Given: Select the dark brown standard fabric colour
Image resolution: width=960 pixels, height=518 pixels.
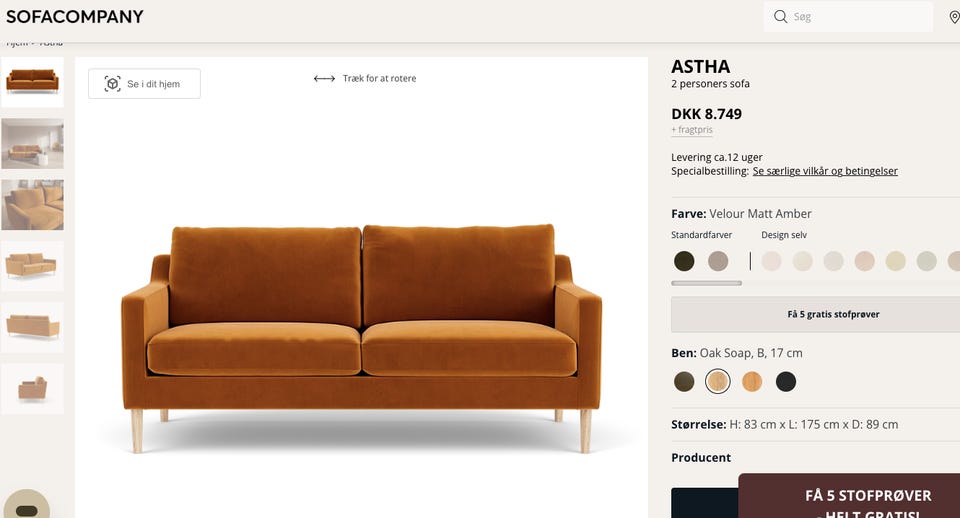Looking at the screenshot, I should click(x=684, y=261).
